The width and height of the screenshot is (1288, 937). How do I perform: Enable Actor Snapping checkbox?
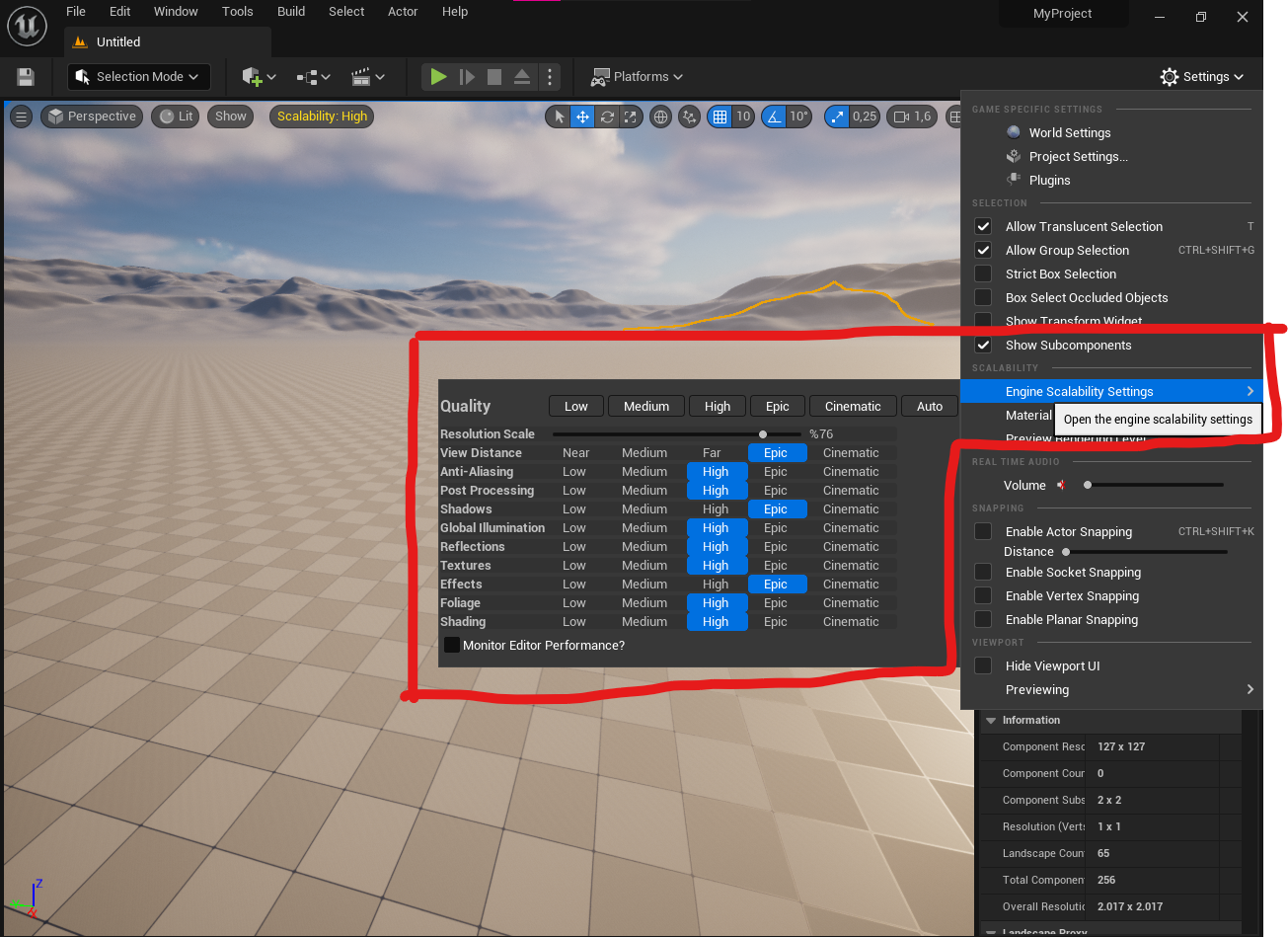pyautogui.click(x=983, y=531)
